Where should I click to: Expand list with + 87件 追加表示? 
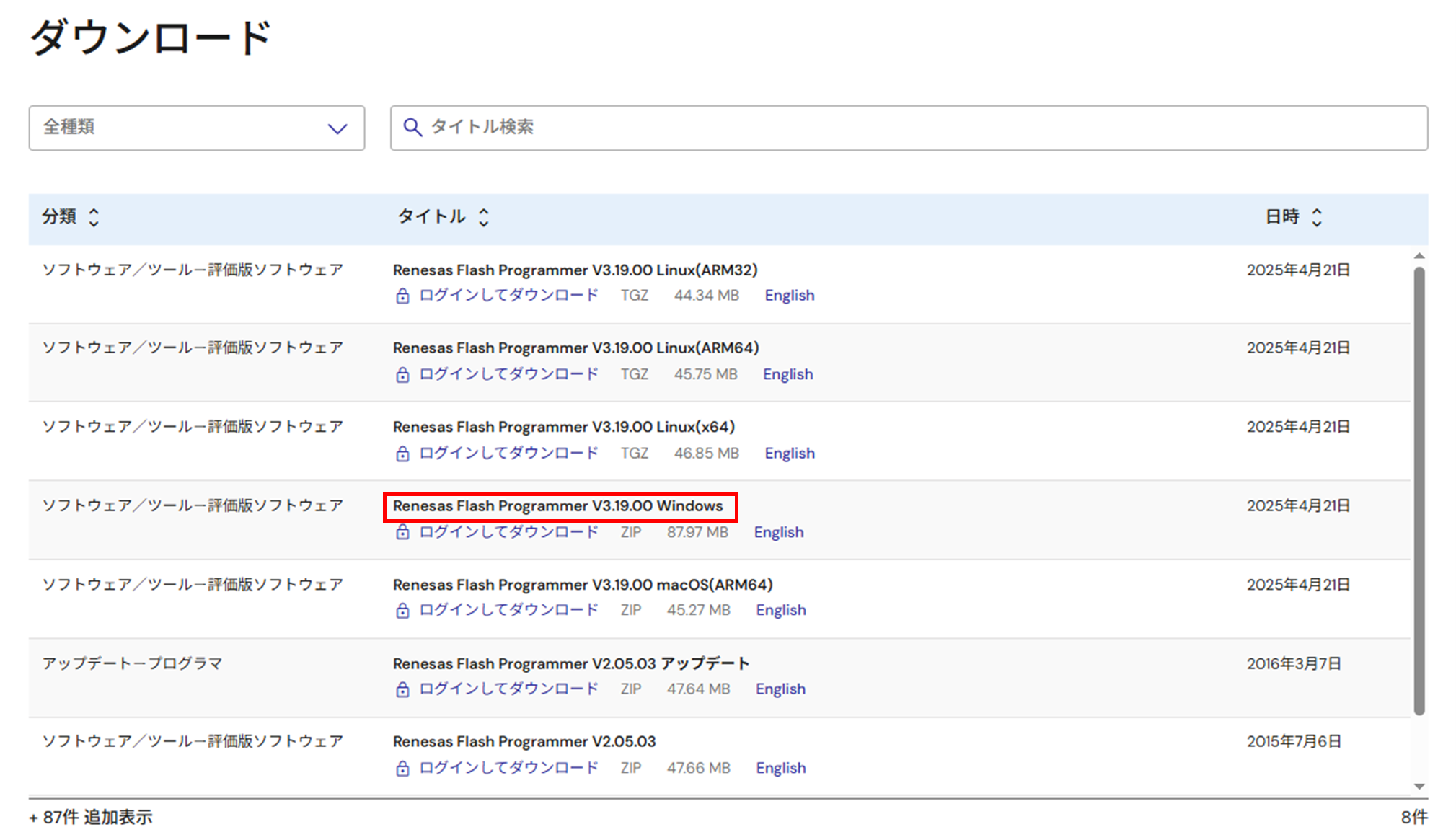tap(91, 817)
